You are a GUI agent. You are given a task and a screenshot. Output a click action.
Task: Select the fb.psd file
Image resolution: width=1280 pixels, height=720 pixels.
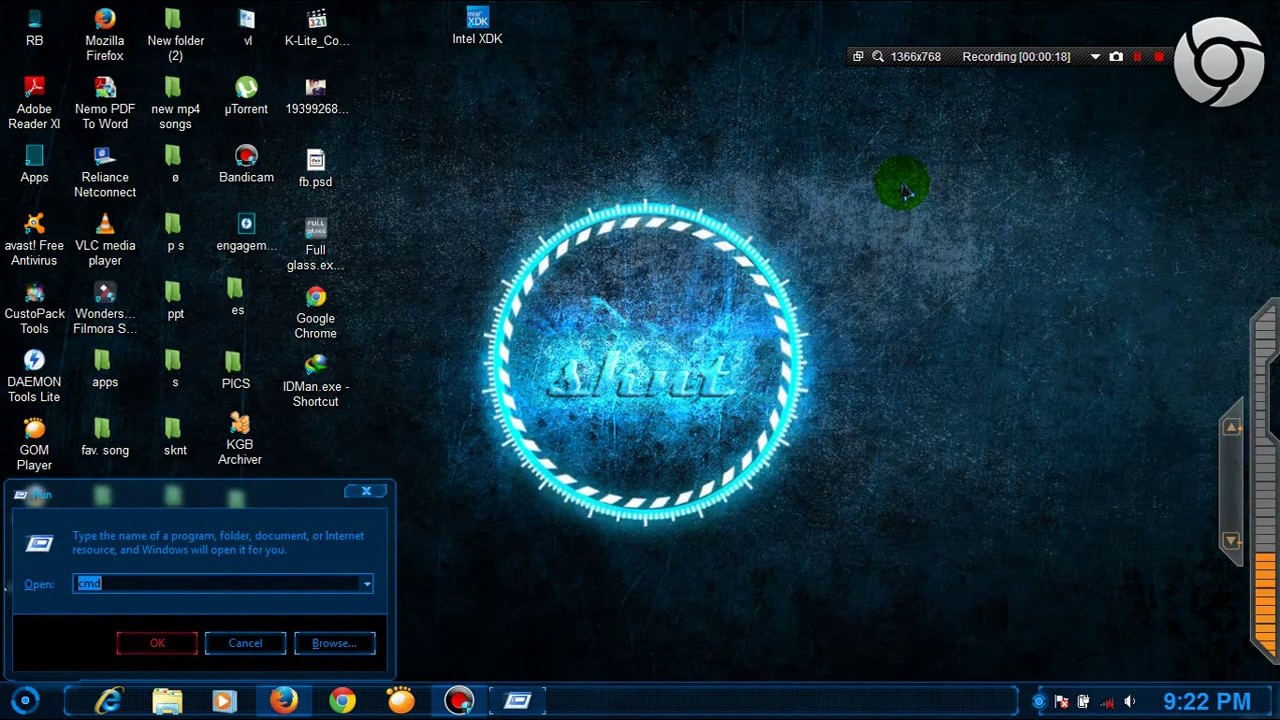[315, 168]
